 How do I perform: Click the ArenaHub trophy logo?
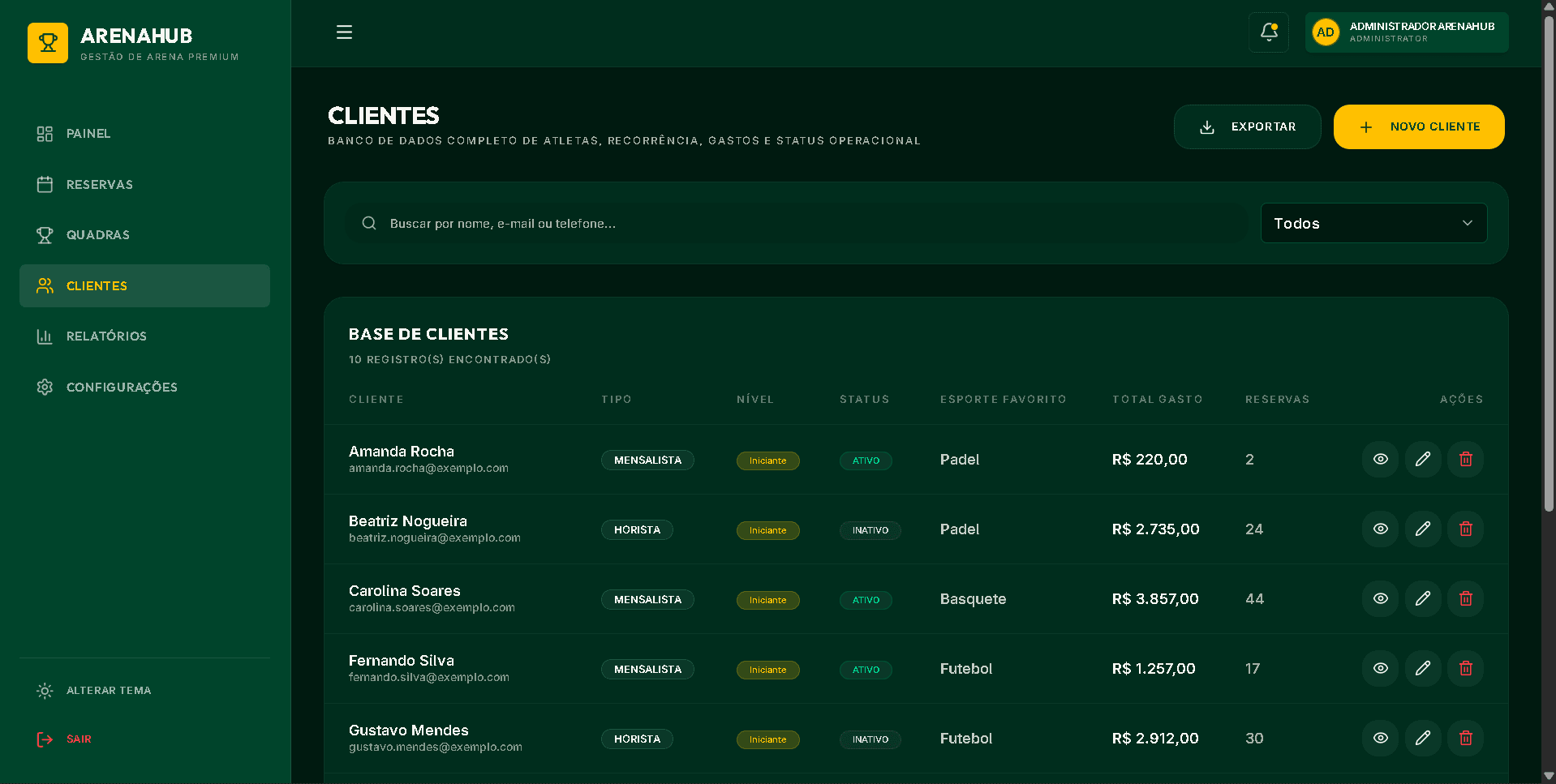click(x=48, y=43)
